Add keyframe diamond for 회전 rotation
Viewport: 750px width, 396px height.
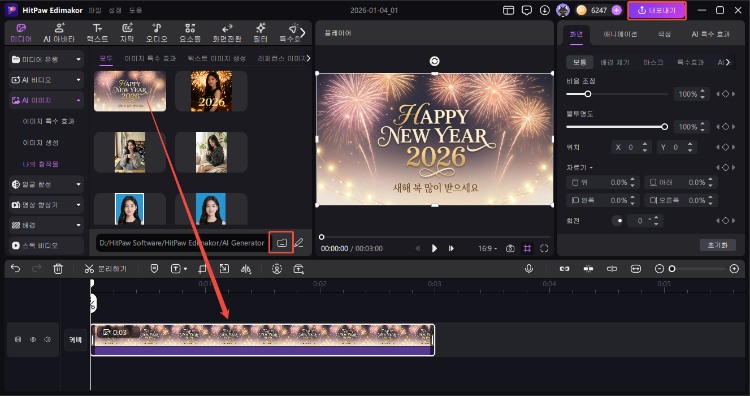(x=725, y=220)
